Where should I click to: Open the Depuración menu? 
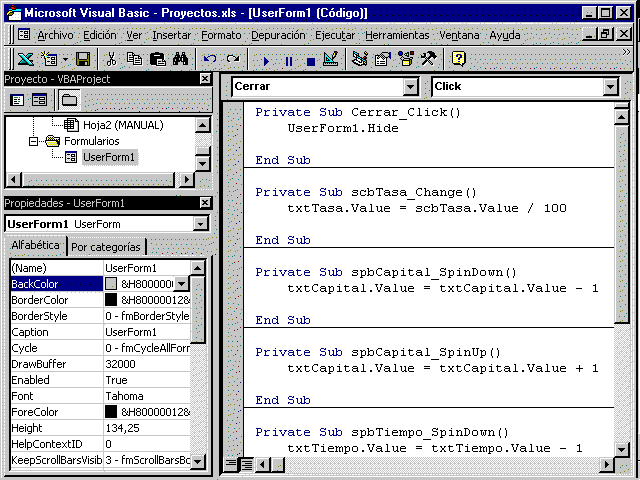click(x=278, y=36)
